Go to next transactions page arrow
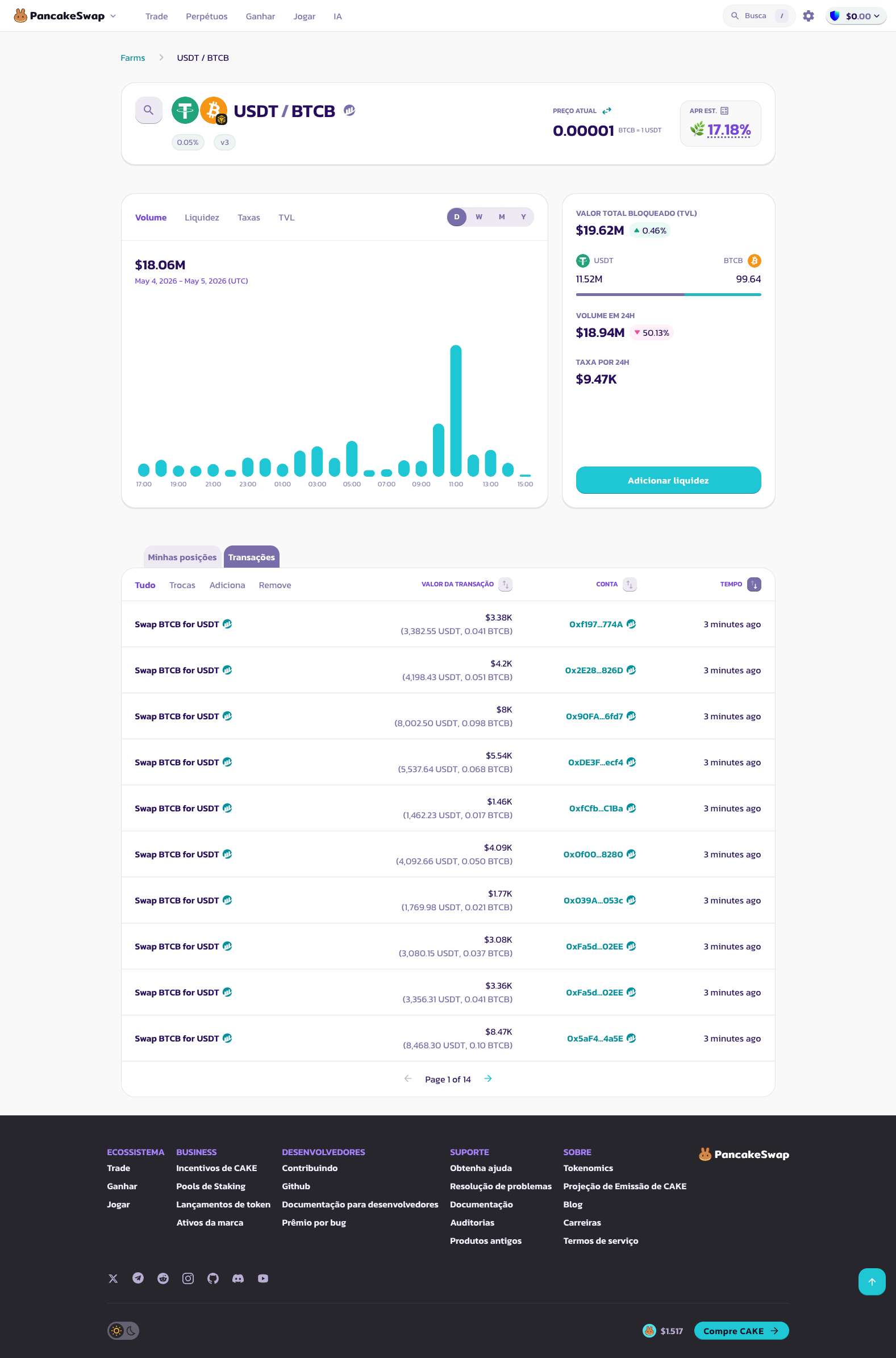Image resolution: width=896 pixels, height=1358 pixels. (488, 1078)
